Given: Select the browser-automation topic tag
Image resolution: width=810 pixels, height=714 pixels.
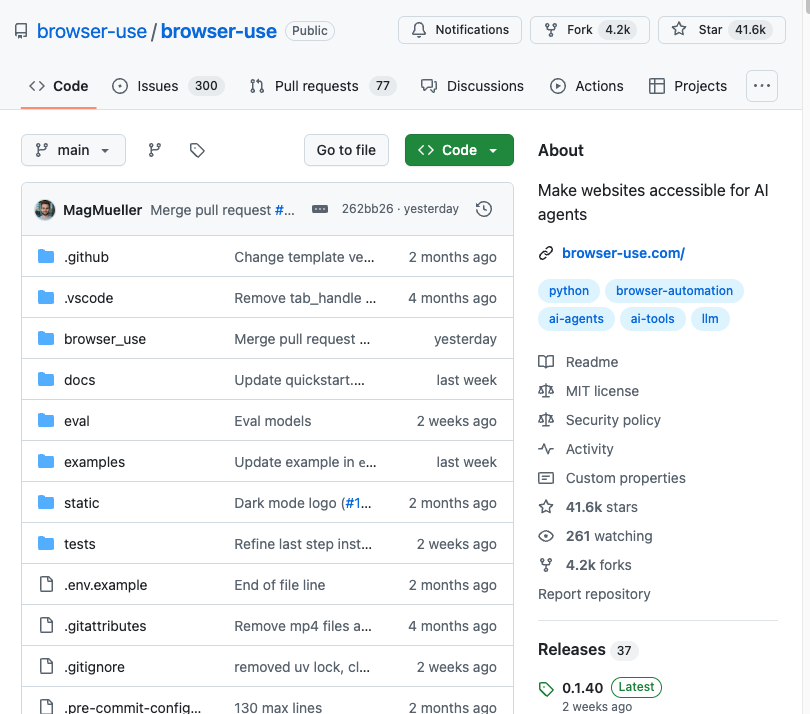Looking at the screenshot, I should (674, 291).
